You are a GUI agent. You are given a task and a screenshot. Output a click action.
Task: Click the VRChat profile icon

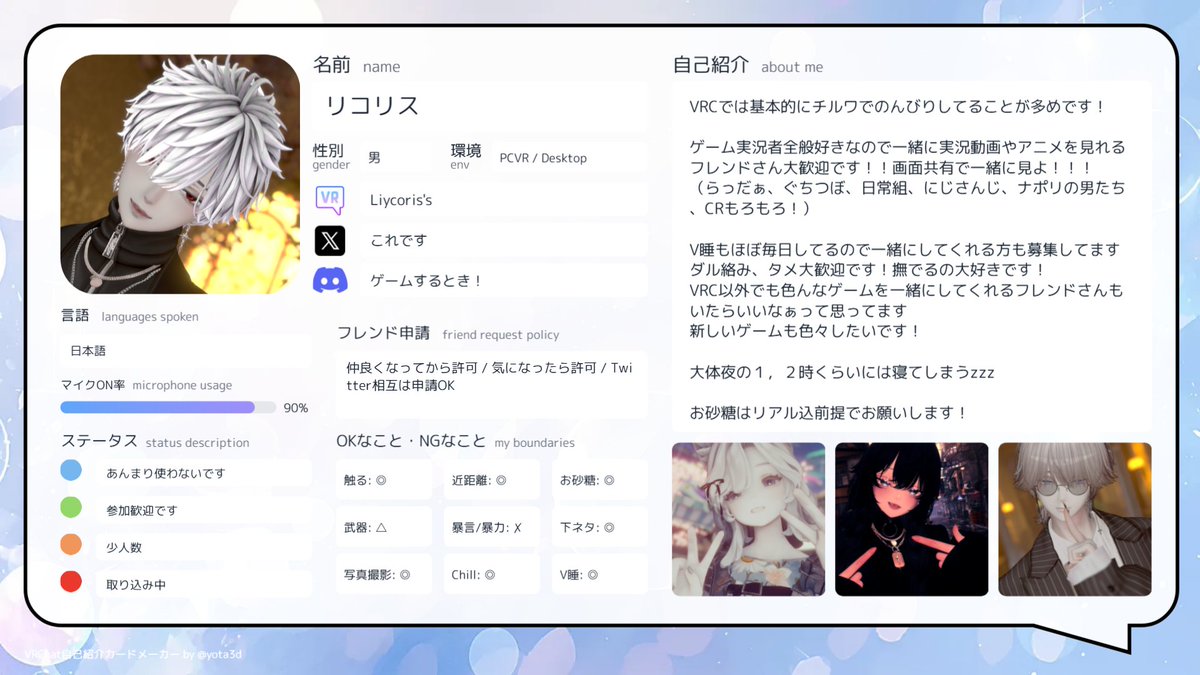tap(331, 198)
